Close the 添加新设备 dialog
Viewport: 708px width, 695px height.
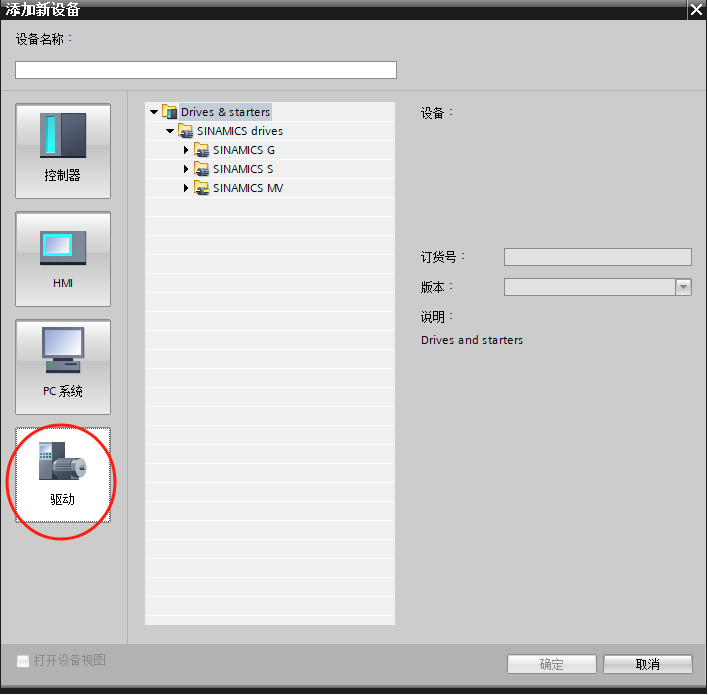click(x=697, y=9)
